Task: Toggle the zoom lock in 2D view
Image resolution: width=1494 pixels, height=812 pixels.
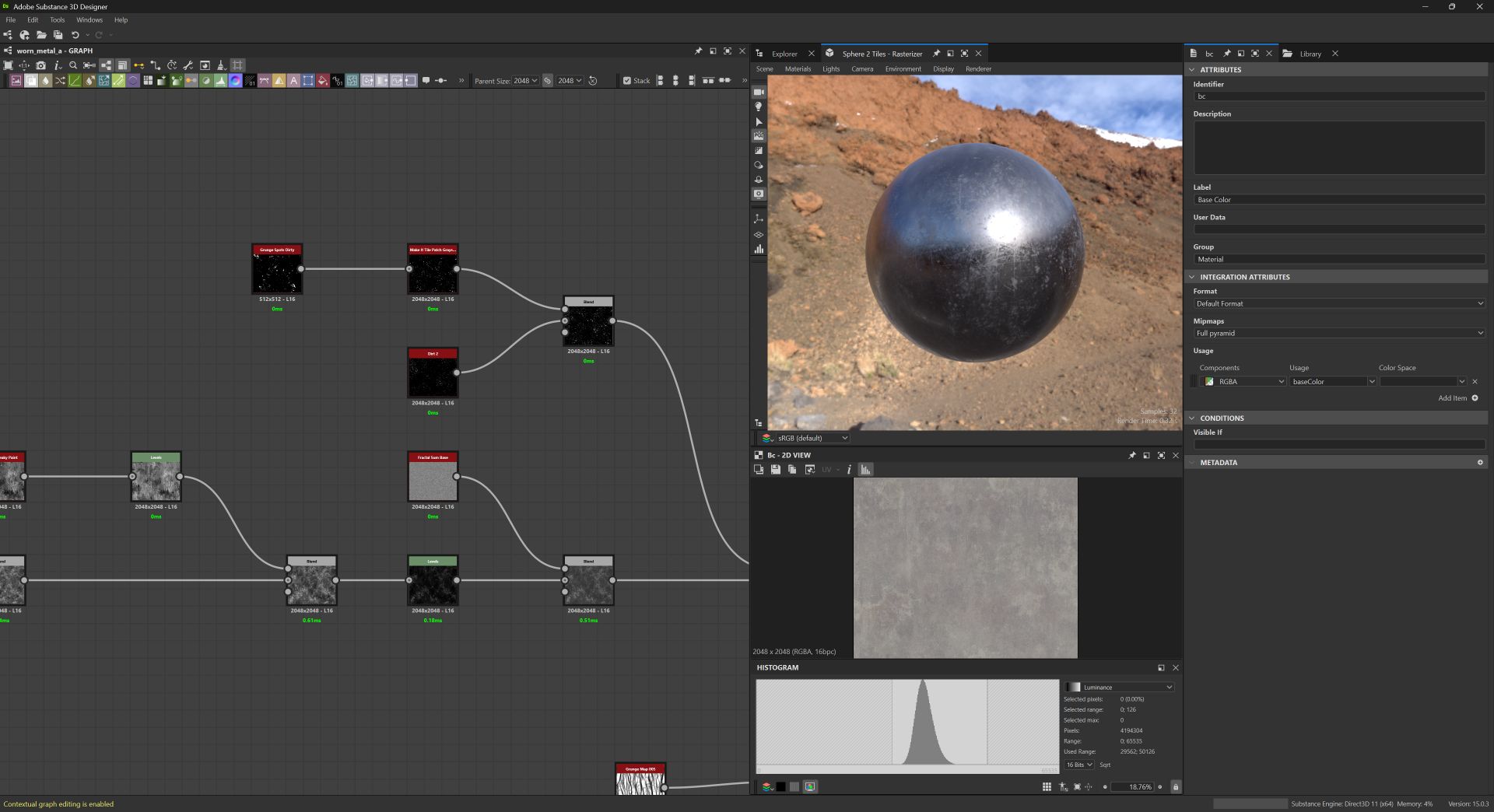Action: (x=1175, y=787)
